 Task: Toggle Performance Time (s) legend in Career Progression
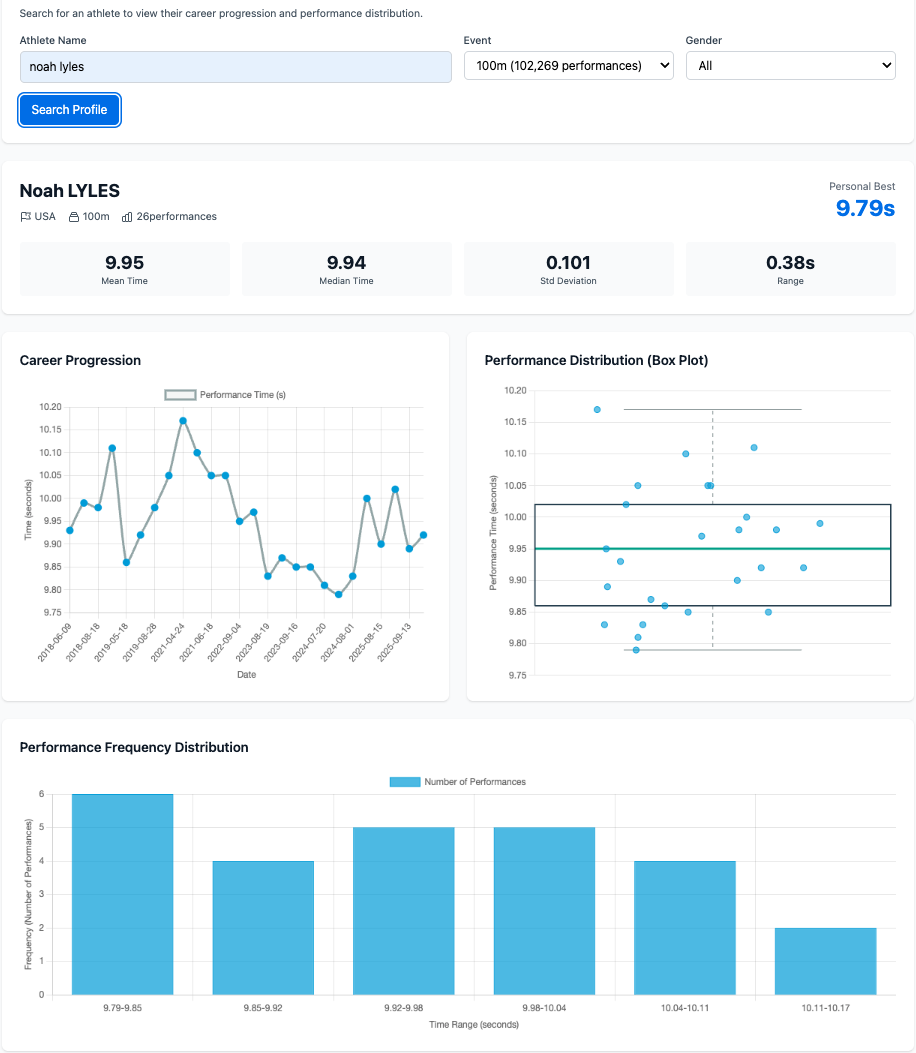coord(226,395)
